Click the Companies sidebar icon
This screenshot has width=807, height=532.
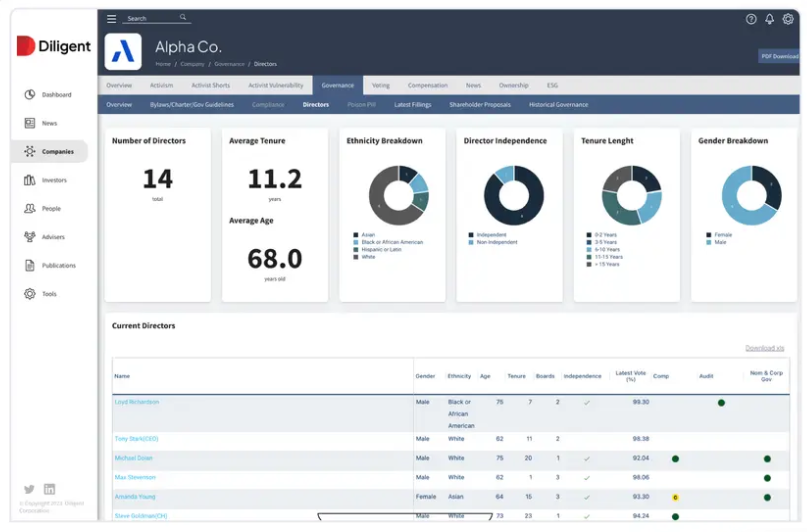[30, 151]
